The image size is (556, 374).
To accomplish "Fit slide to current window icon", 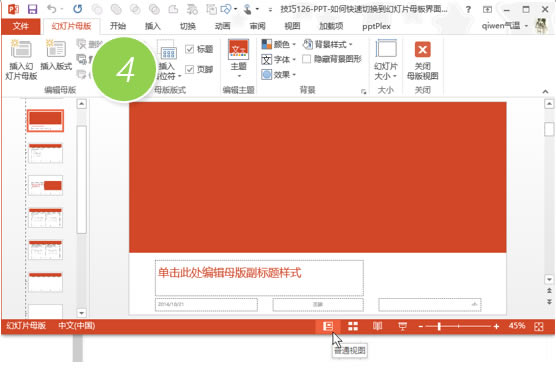I will tap(538, 326).
